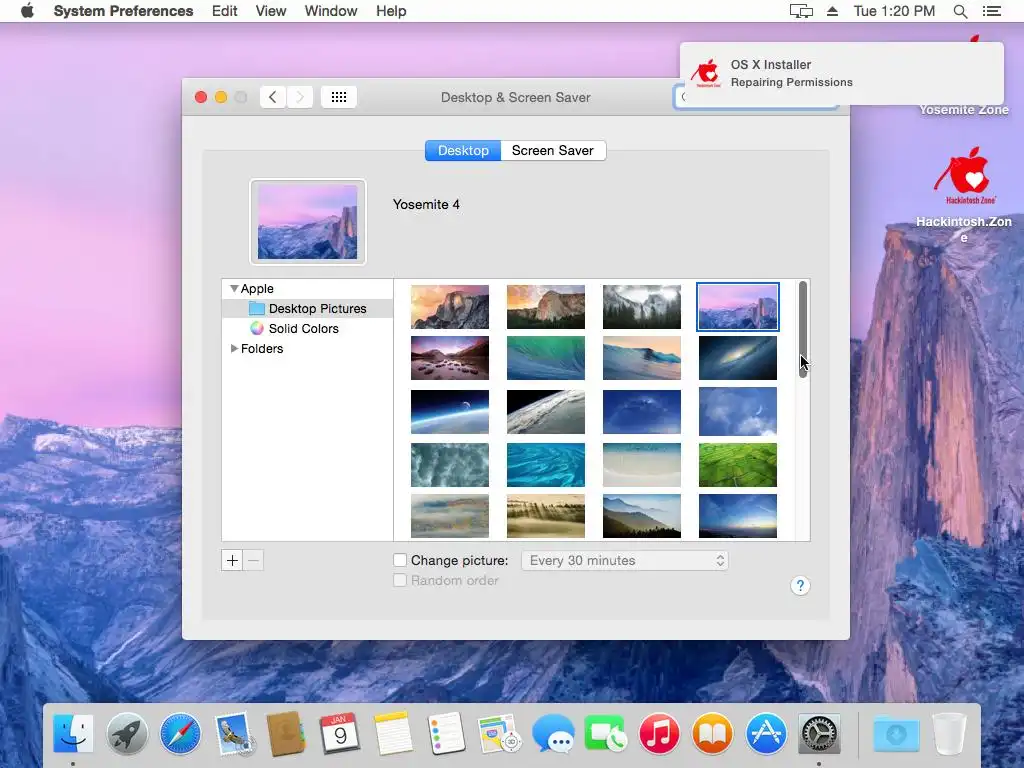Screen dimensions: 1024x768
Task: Open the Every 30 minutes dropdown
Action: click(x=624, y=560)
